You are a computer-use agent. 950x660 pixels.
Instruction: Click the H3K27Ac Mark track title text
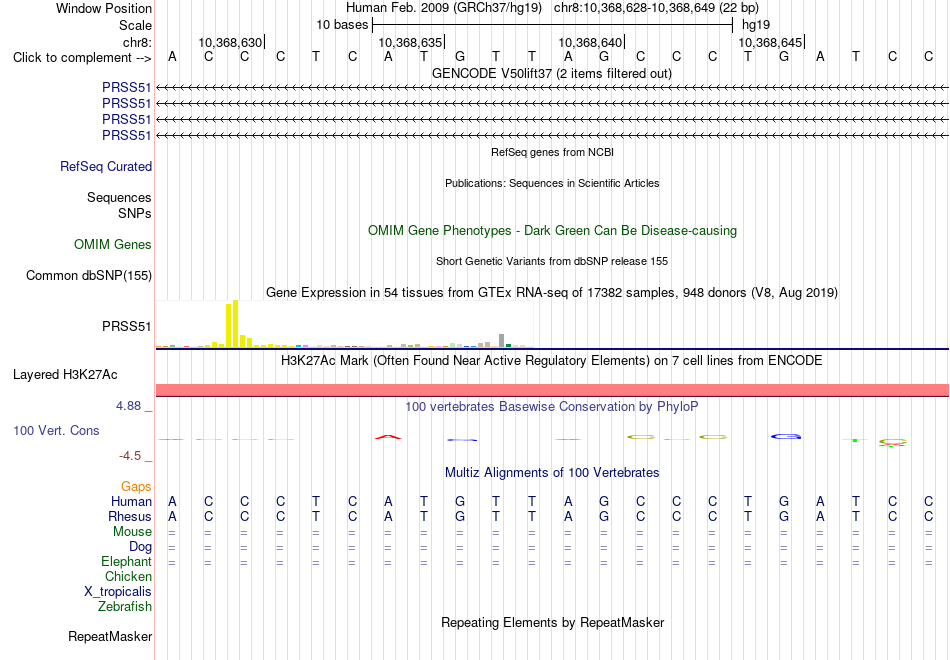tap(552, 361)
